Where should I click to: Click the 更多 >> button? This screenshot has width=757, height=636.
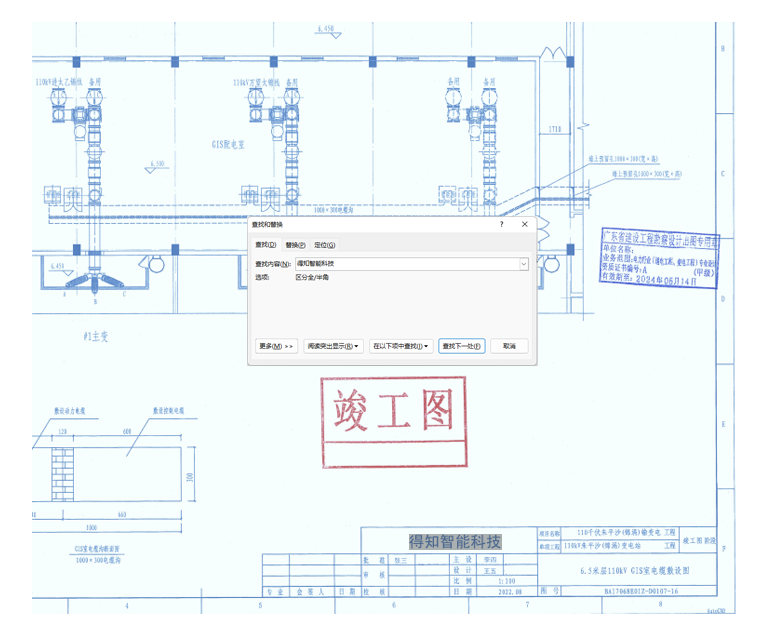pyautogui.click(x=276, y=346)
